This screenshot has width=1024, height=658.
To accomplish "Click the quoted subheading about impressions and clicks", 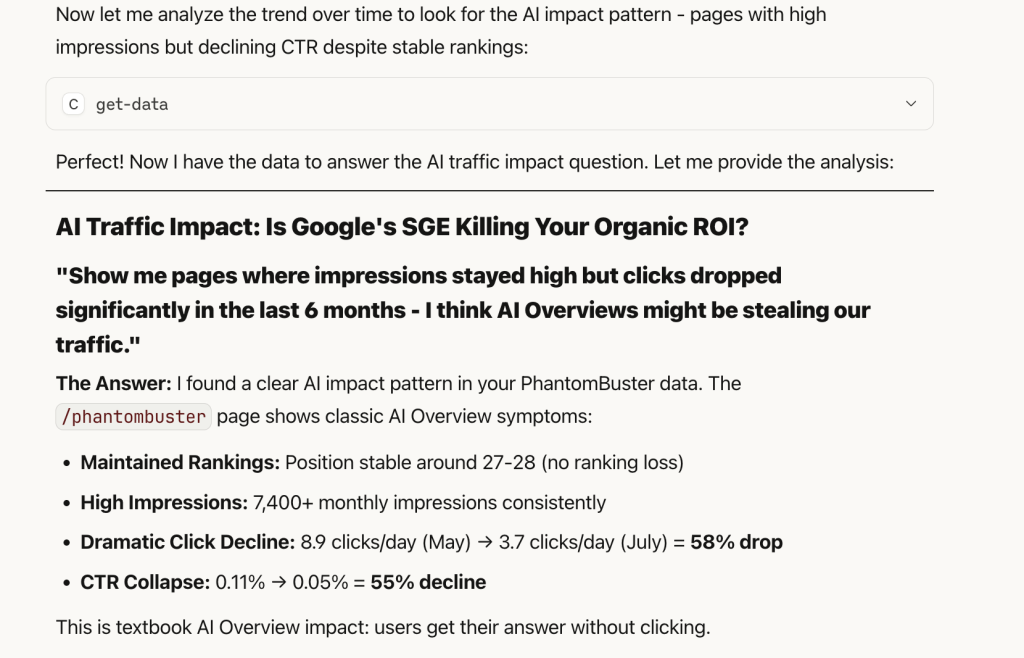I will click(462, 310).
